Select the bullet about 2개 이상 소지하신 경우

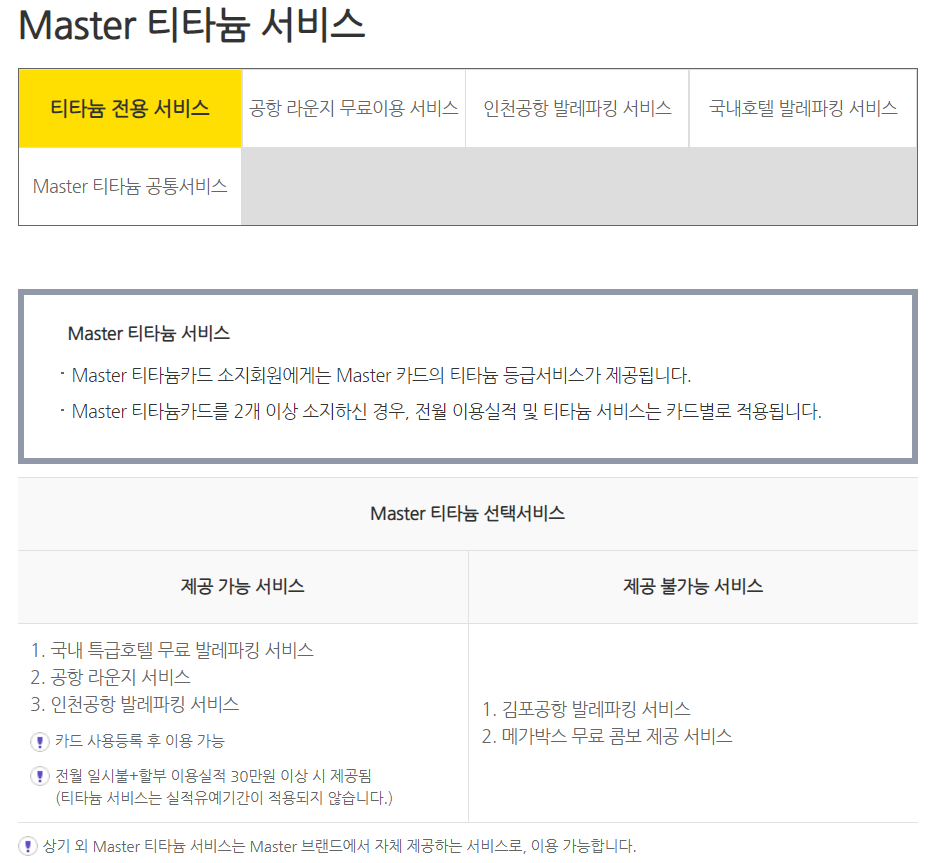[x=446, y=411]
